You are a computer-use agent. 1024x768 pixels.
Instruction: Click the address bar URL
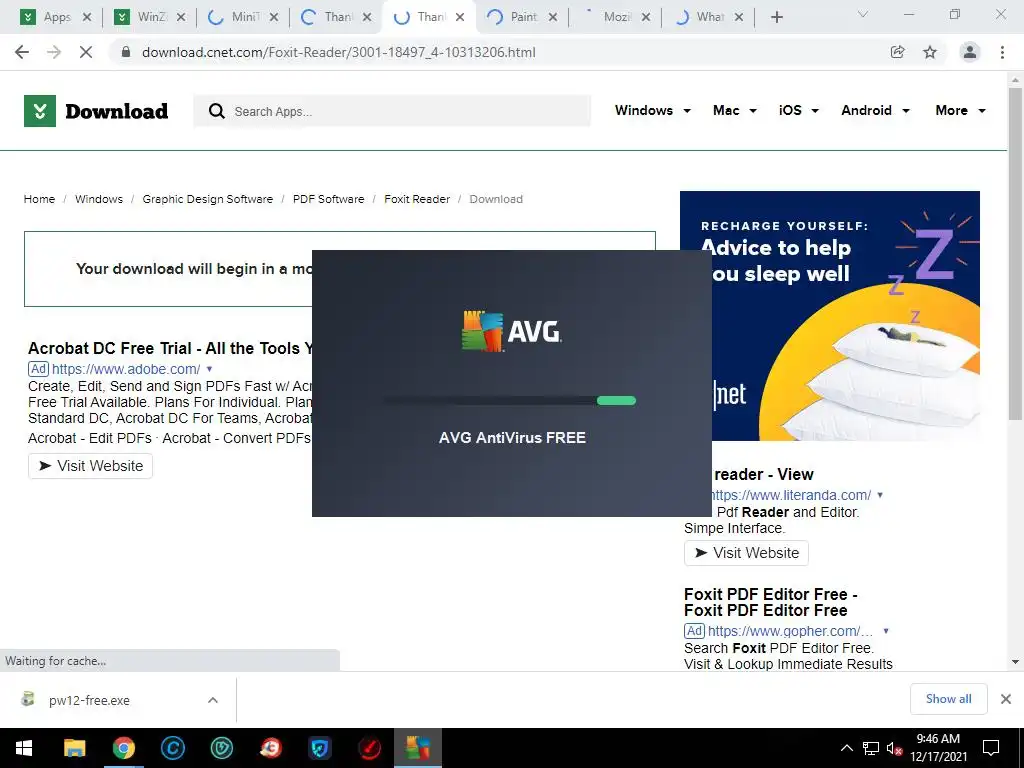pos(338,52)
